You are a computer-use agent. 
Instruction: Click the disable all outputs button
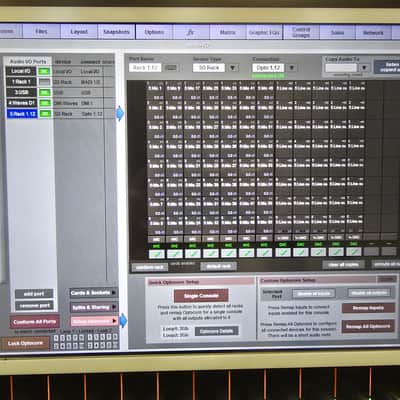click(369, 293)
